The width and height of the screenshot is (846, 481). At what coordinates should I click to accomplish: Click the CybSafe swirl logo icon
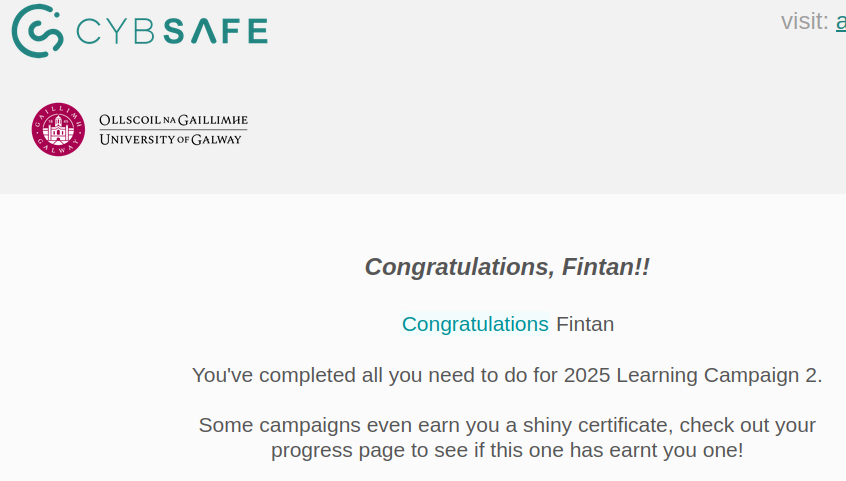pyautogui.click(x=38, y=31)
